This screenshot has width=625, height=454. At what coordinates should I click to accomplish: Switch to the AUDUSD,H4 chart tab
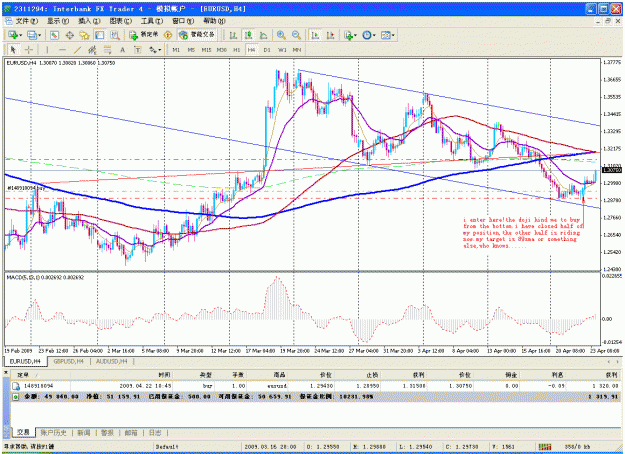[x=111, y=362]
